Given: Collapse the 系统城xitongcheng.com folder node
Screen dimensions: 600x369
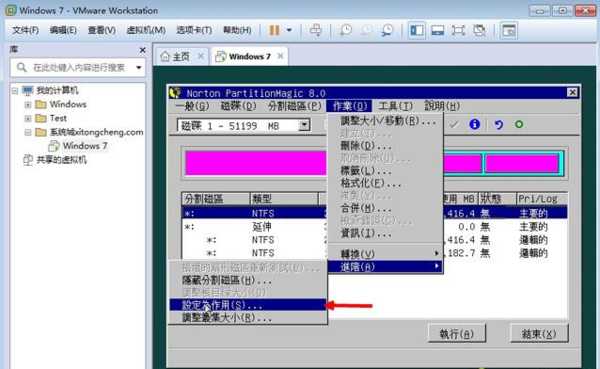Looking at the screenshot, I should tap(28, 132).
